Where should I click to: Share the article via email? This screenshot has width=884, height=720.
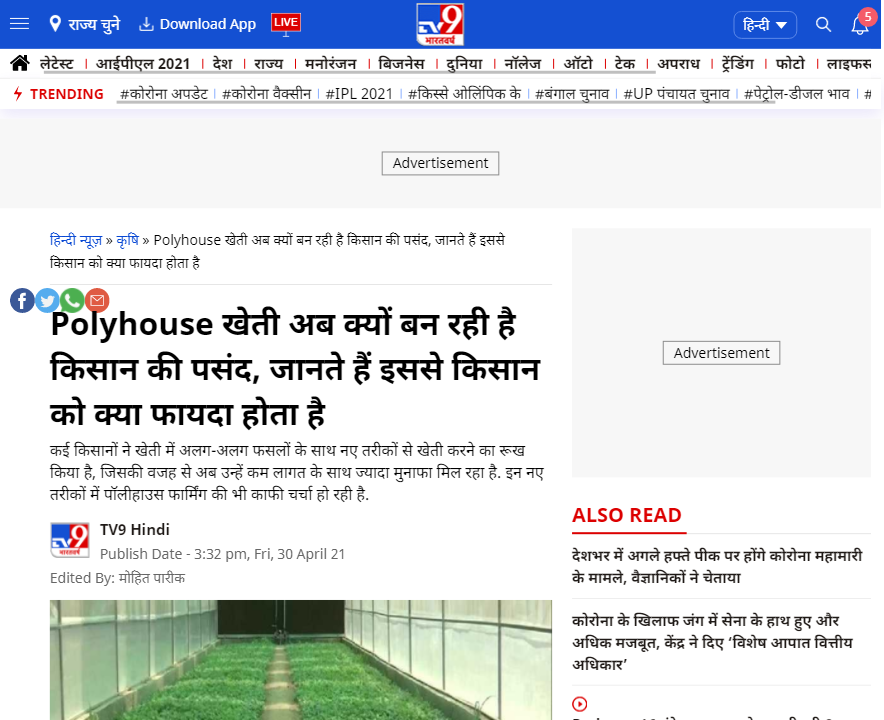pos(97,300)
